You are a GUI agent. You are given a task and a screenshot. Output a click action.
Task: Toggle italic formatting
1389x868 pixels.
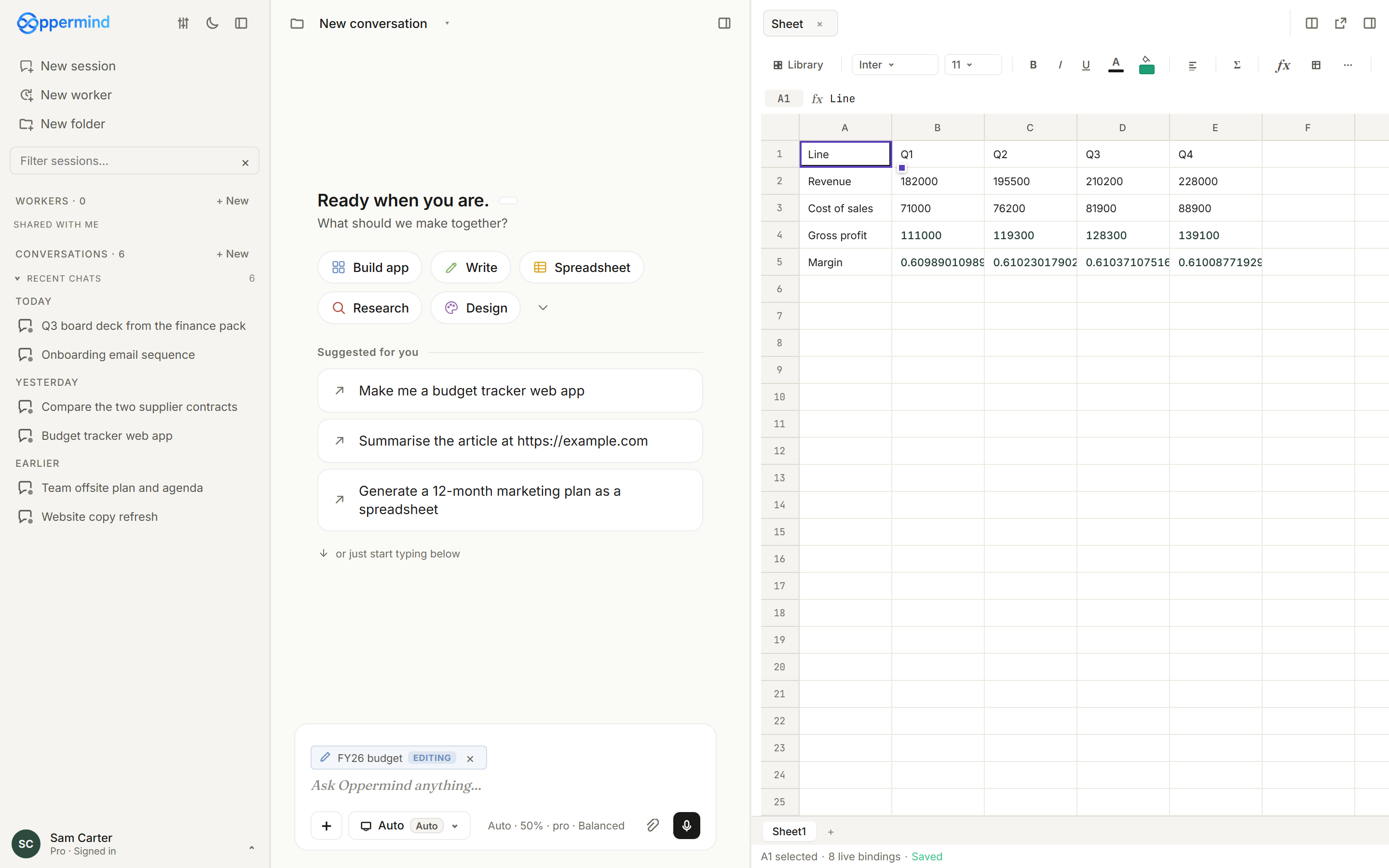click(x=1060, y=65)
